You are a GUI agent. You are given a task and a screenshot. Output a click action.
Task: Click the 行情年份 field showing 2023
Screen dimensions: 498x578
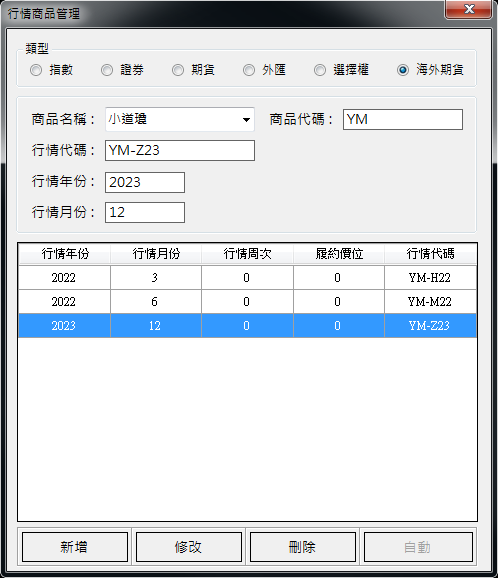(145, 182)
